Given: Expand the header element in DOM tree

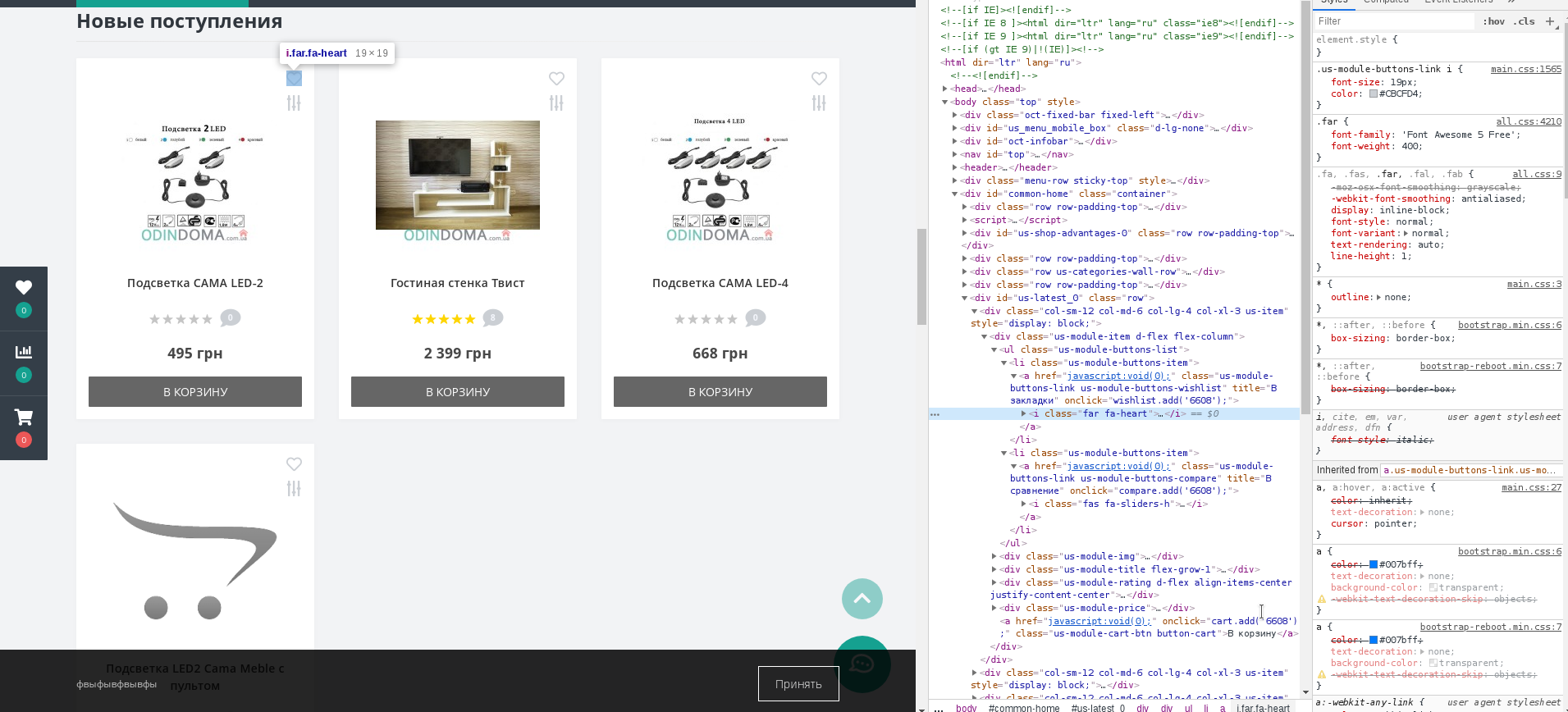Looking at the screenshot, I should 955,167.
